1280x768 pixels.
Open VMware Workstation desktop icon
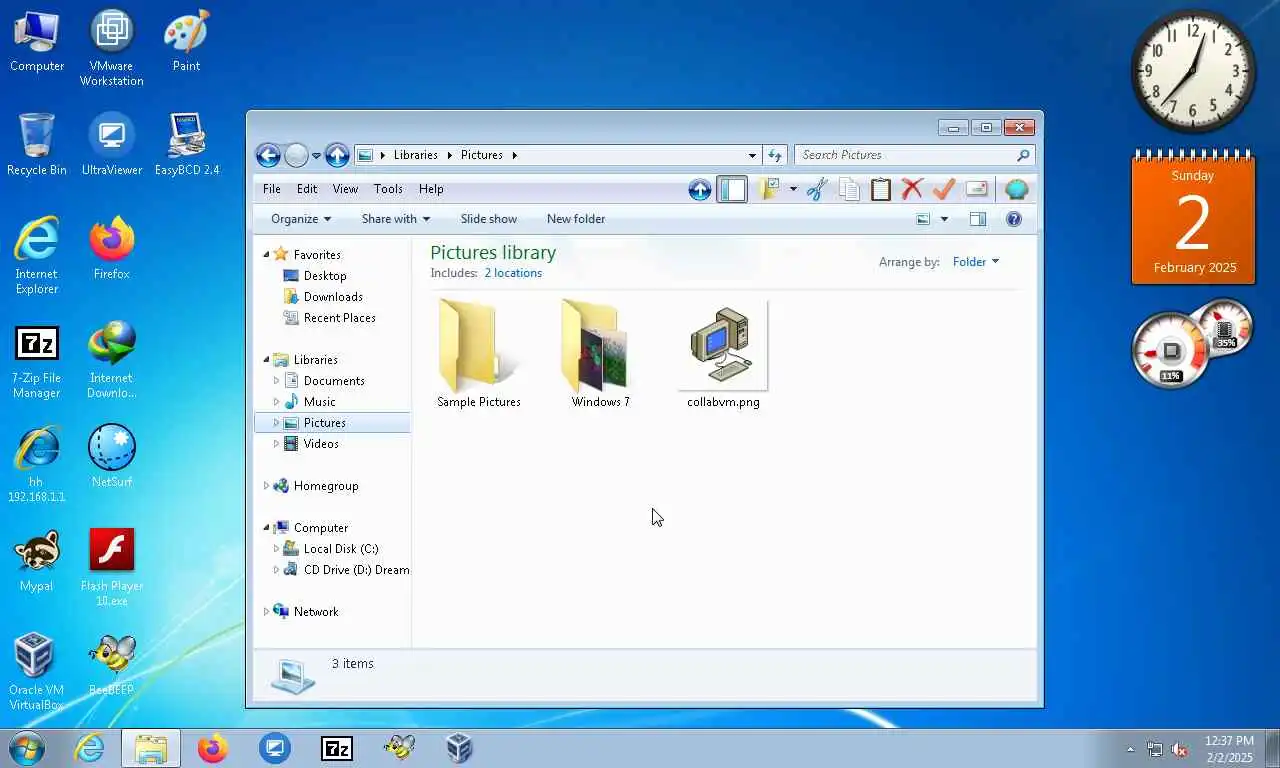112,47
